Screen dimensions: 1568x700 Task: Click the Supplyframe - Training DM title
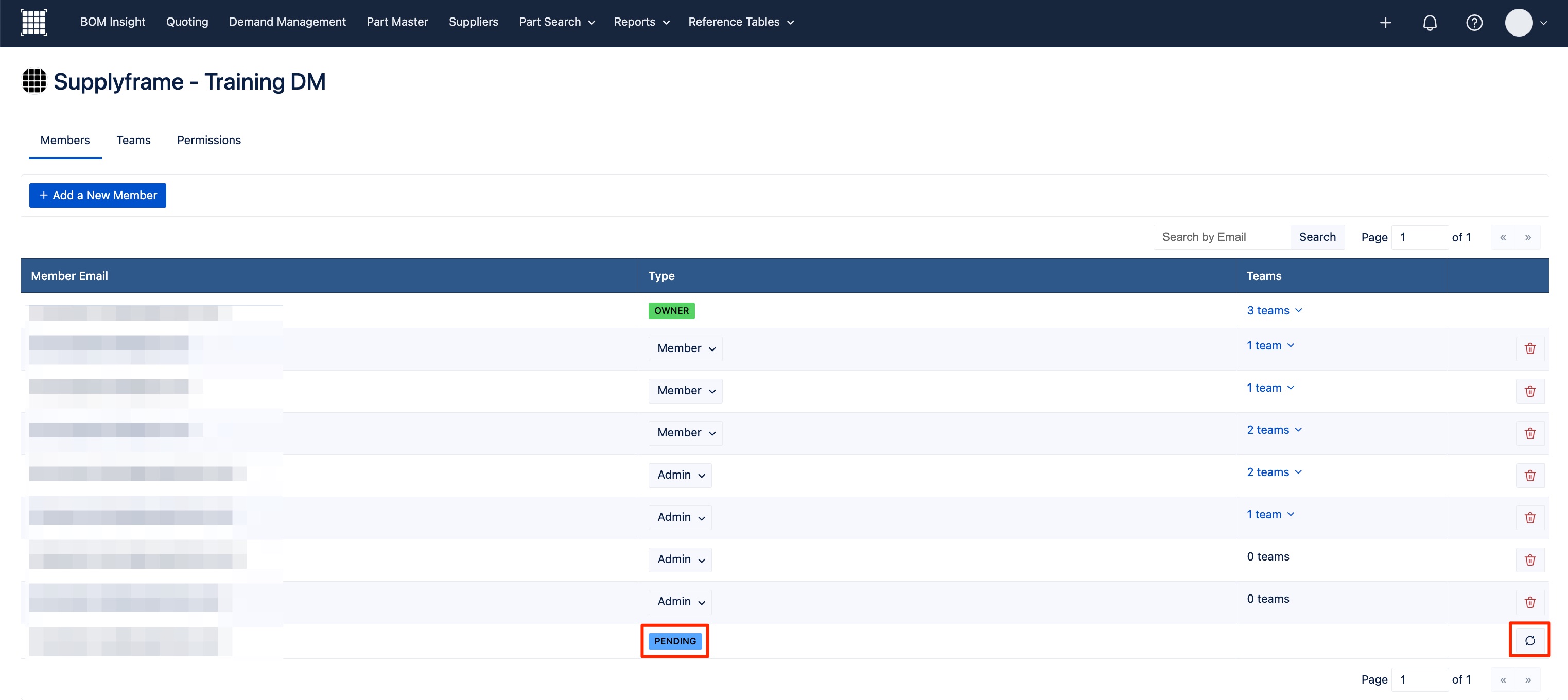[189, 81]
